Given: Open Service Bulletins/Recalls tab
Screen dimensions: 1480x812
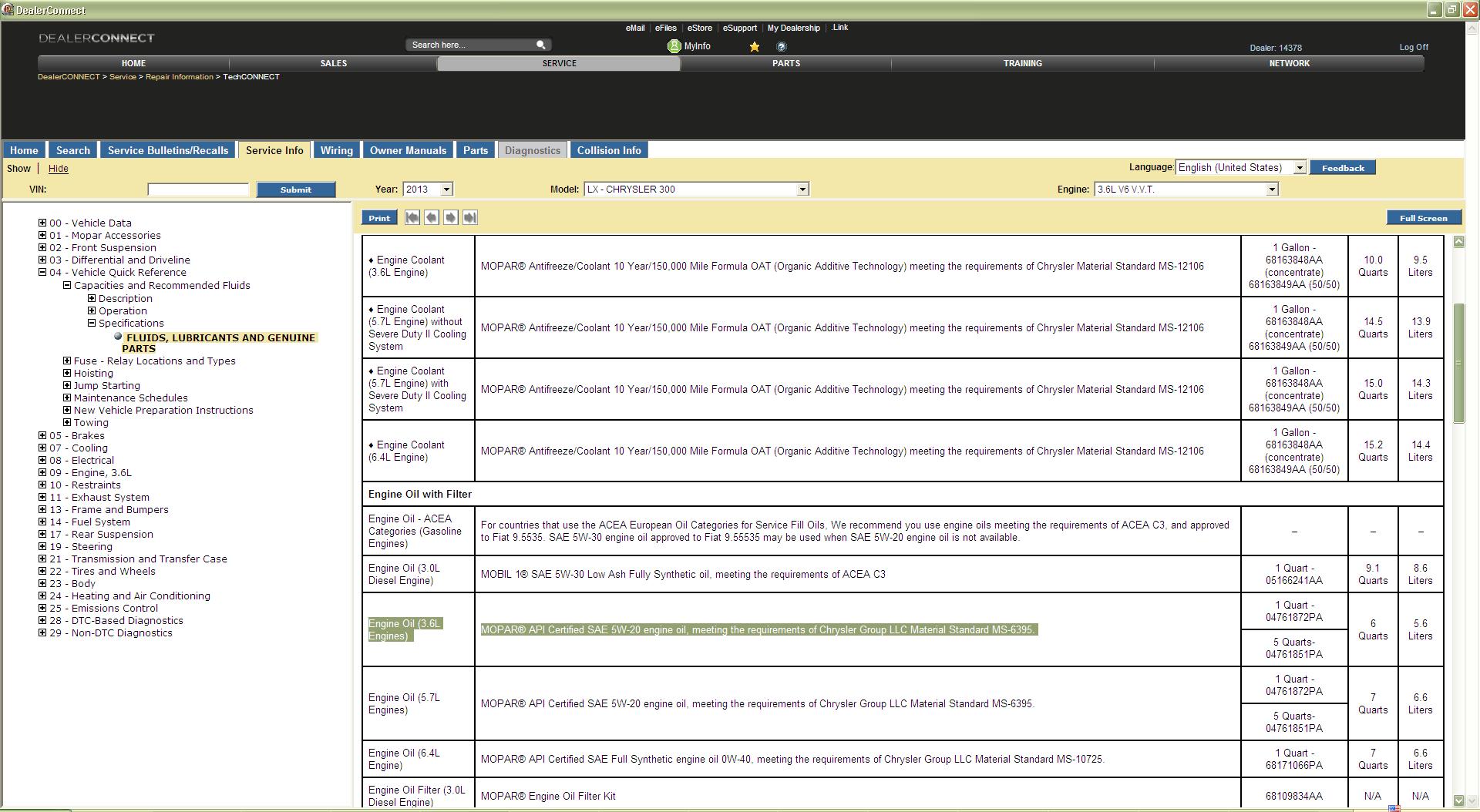Looking at the screenshot, I should tap(168, 150).
